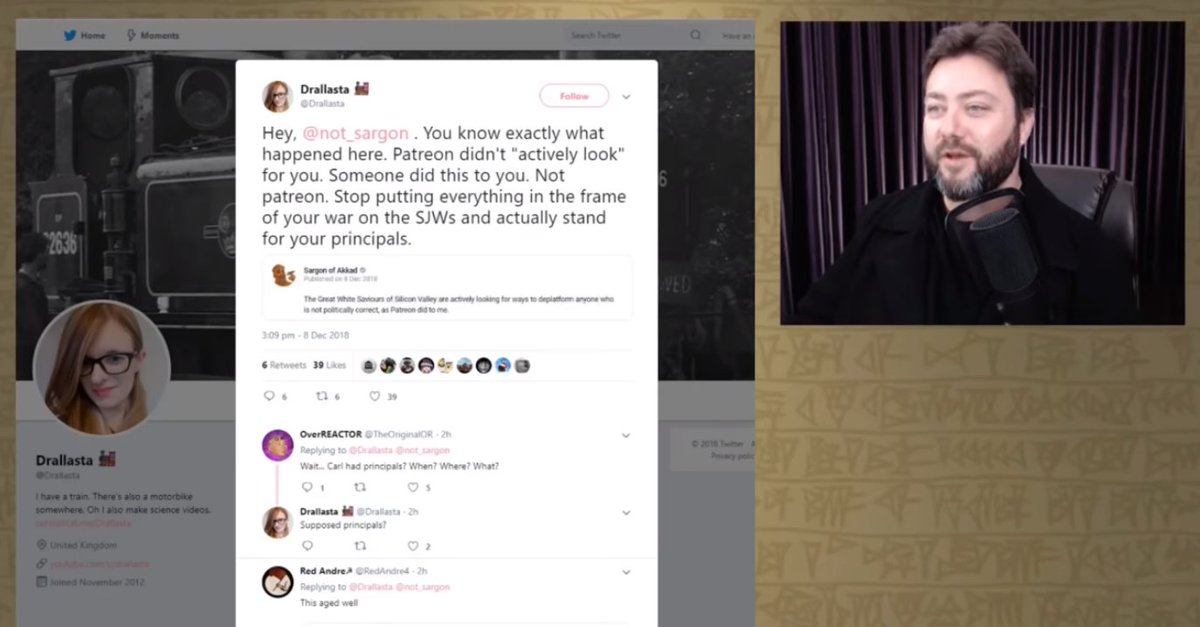Open the OverREACTOR reply options chevron
Screen dimensions: 1200x627
click(x=627, y=436)
